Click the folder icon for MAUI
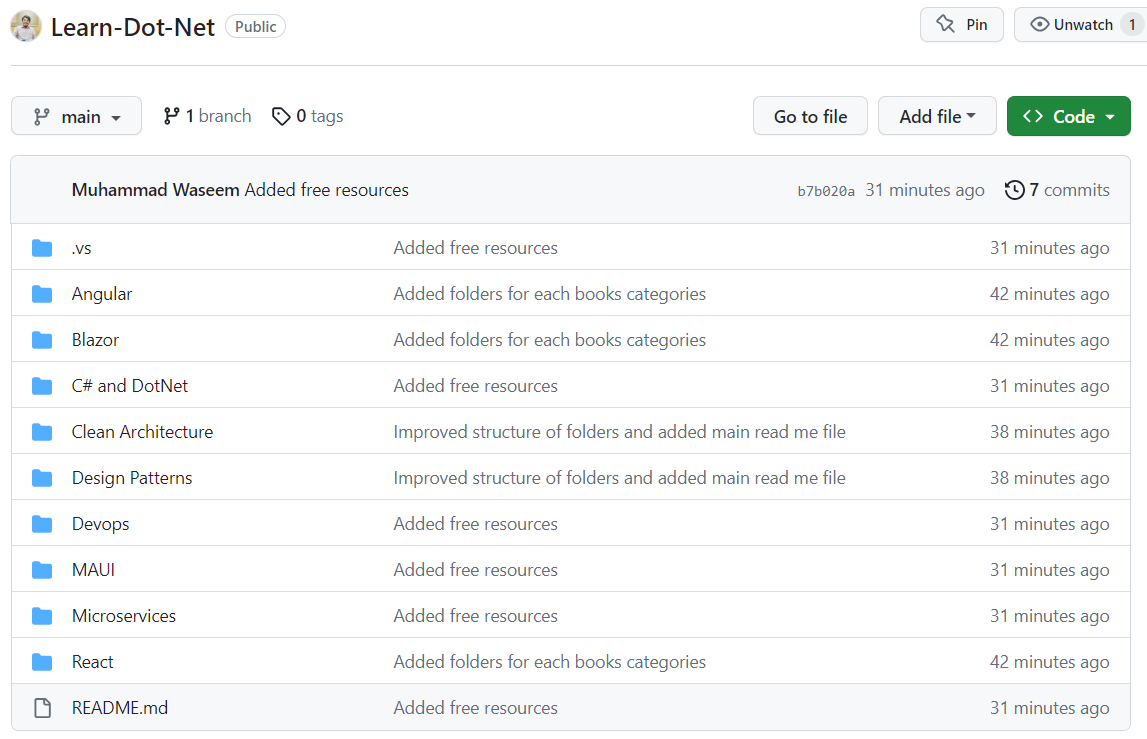Image resolution: width=1147 pixels, height=739 pixels. click(x=42, y=570)
